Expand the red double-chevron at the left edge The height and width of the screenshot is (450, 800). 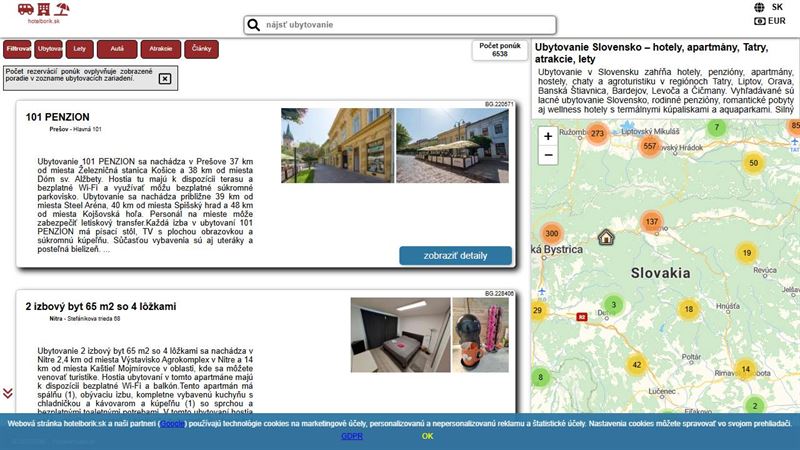[8, 393]
